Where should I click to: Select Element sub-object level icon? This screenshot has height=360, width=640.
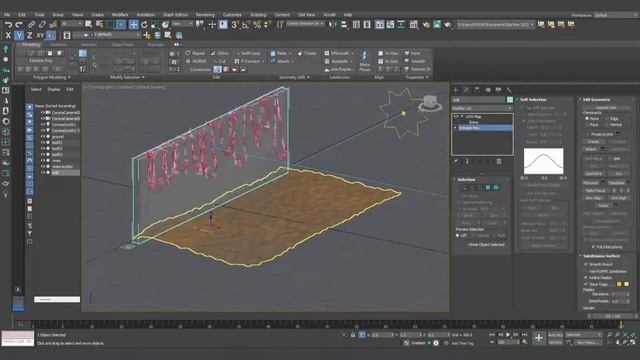496,188
